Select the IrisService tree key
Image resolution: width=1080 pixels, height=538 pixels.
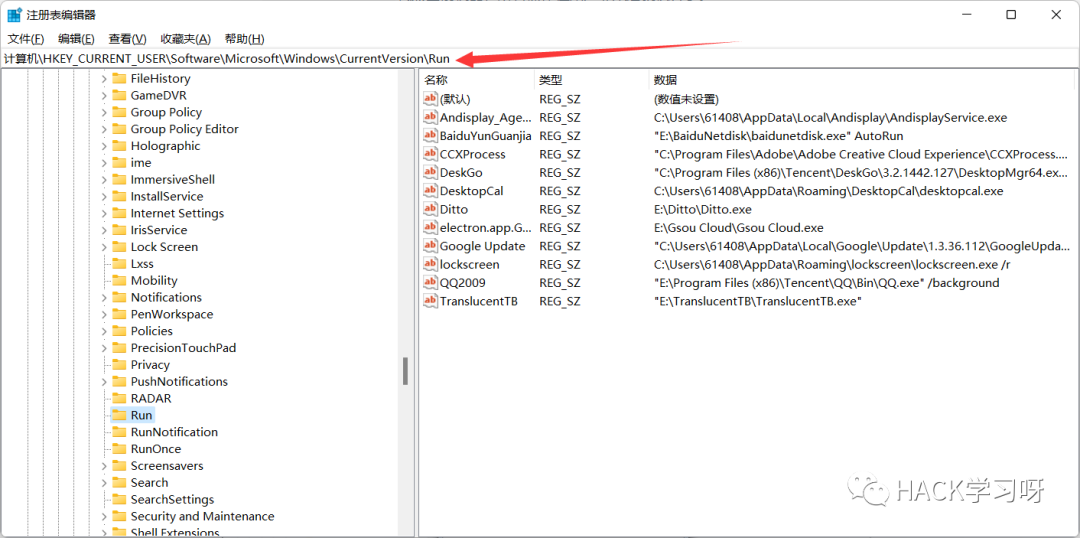tap(158, 230)
